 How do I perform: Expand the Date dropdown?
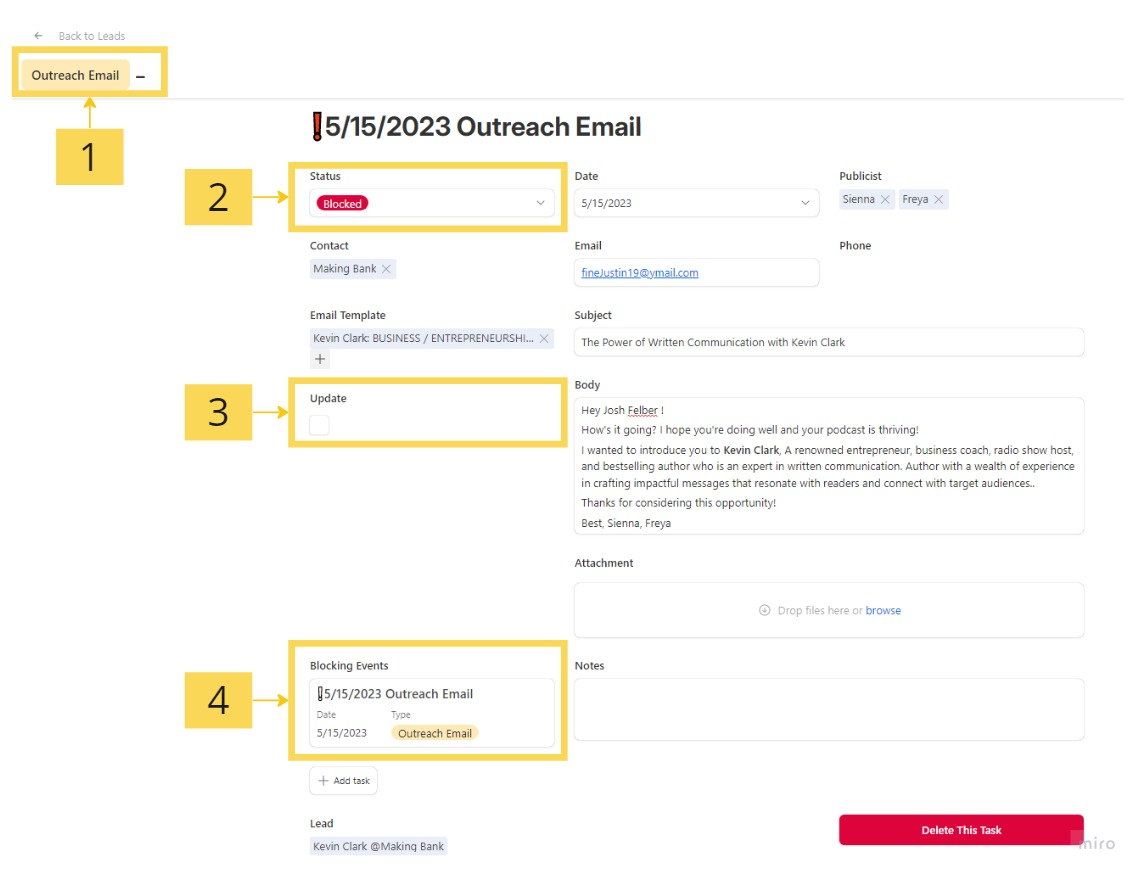click(805, 203)
